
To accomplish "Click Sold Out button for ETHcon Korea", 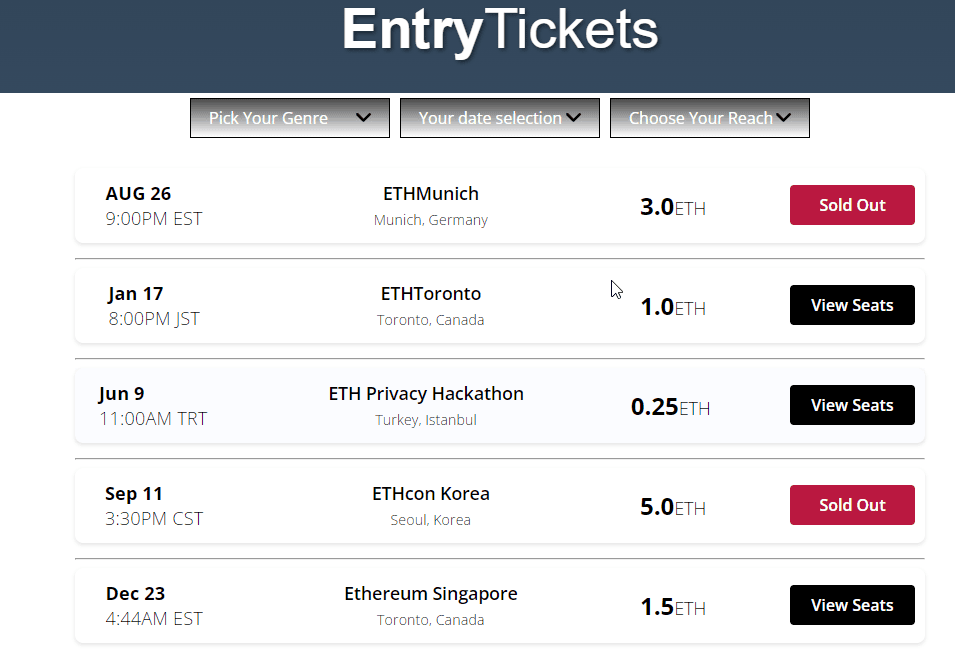I will point(852,505).
